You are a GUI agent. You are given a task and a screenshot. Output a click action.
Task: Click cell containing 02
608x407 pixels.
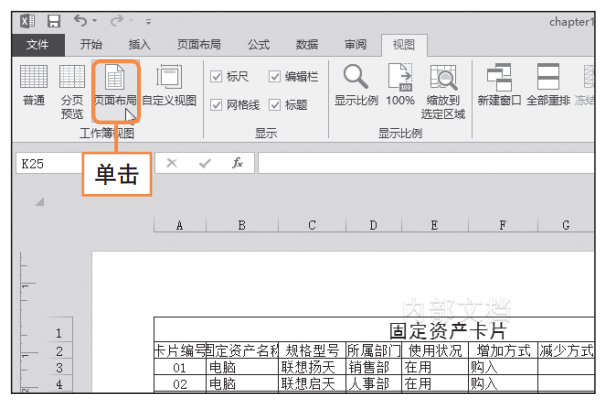(180, 384)
